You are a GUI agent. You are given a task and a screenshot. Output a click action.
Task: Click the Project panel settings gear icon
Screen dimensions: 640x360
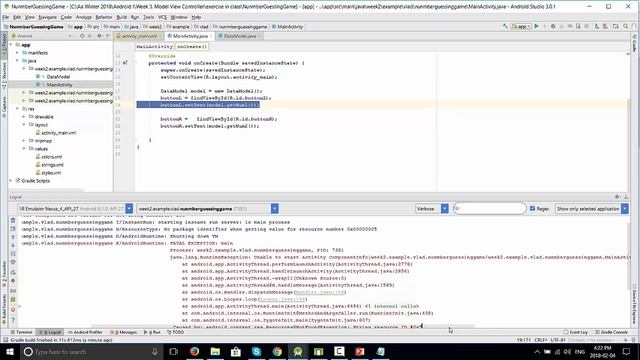click(99, 36)
